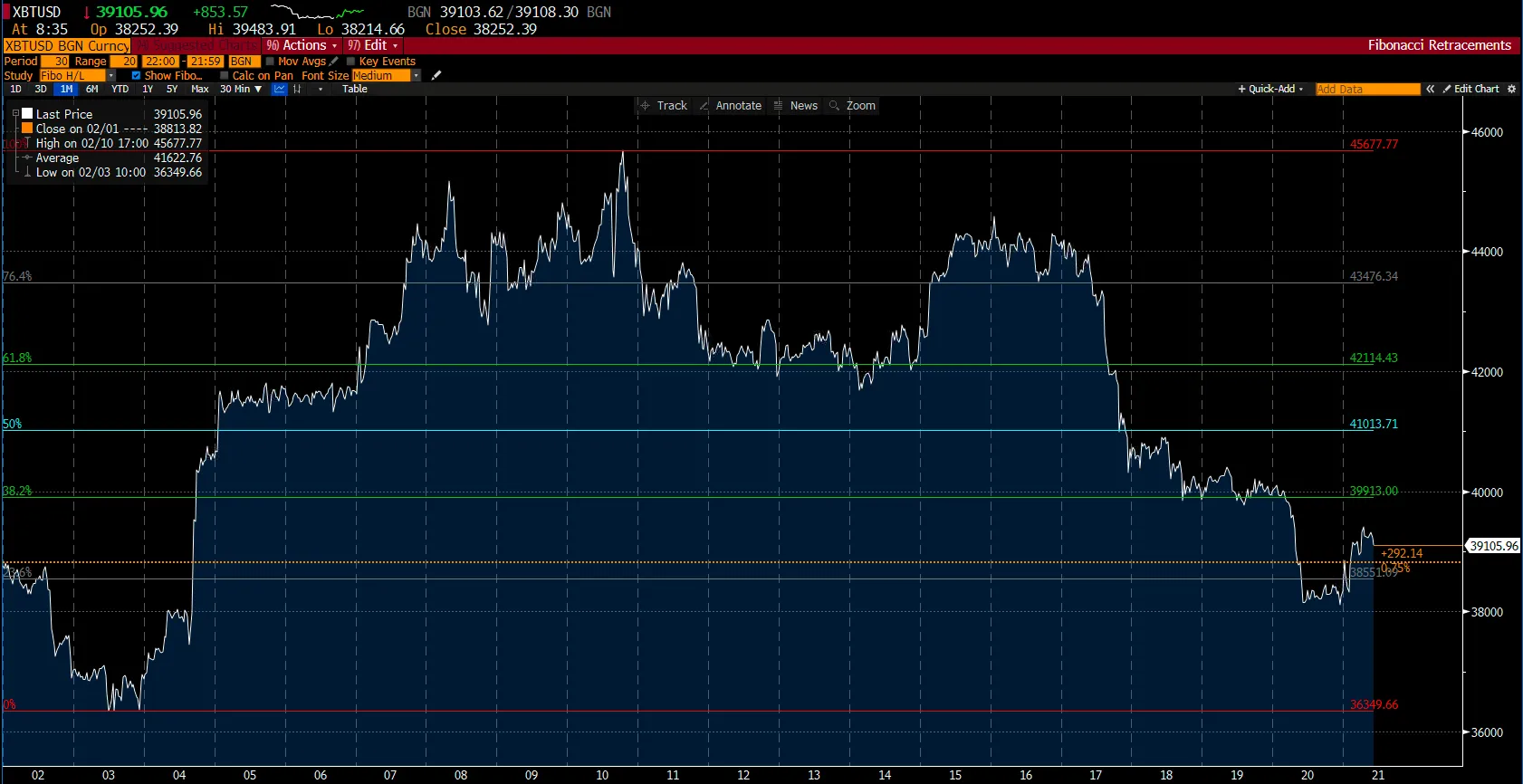This screenshot has width=1523, height=784.
Task: Click the Add Data input field
Action: pyautogui.click(x=1367, y=89)
